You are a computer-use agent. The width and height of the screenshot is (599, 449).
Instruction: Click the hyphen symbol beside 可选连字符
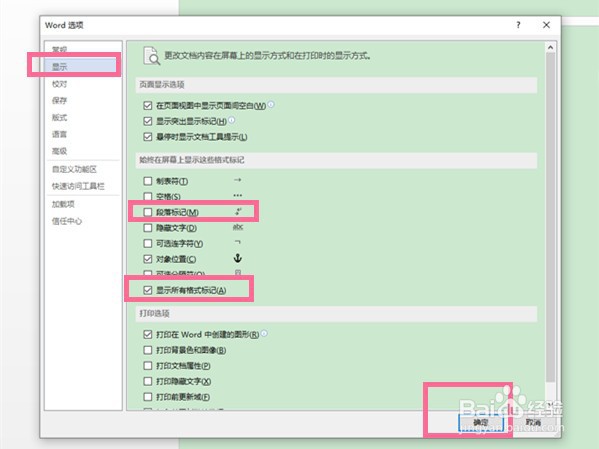click(238, 242)
